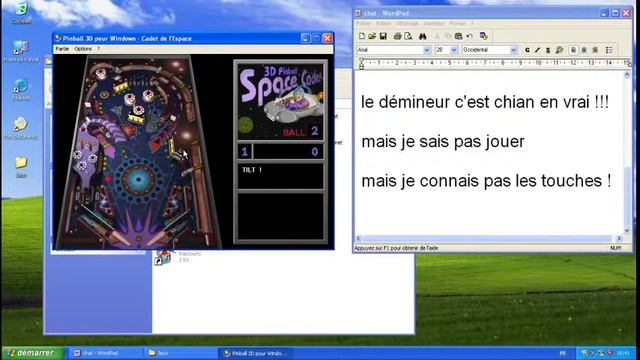The width and height of the screenshot is (640, 360).
Task: Click the WordPad horizontal scrollbar right arrow
Action: 619,238
